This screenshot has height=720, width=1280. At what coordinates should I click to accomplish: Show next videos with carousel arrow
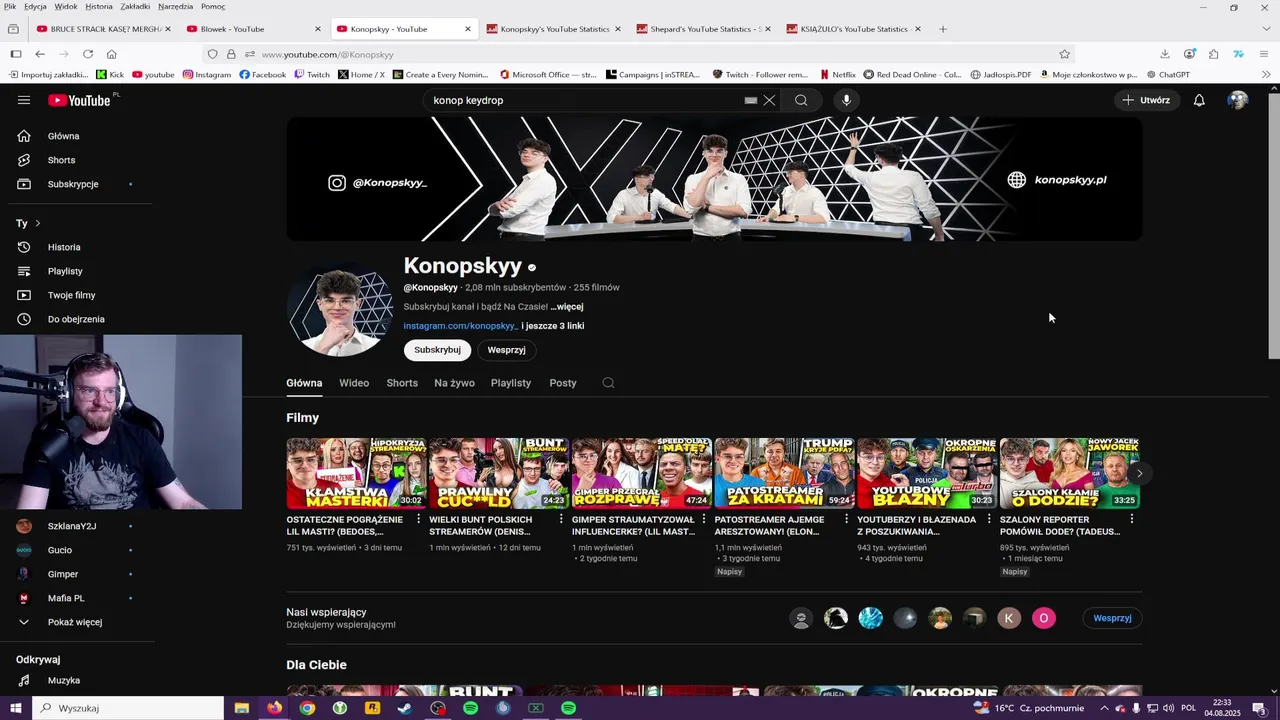[x=1139, y=473]
